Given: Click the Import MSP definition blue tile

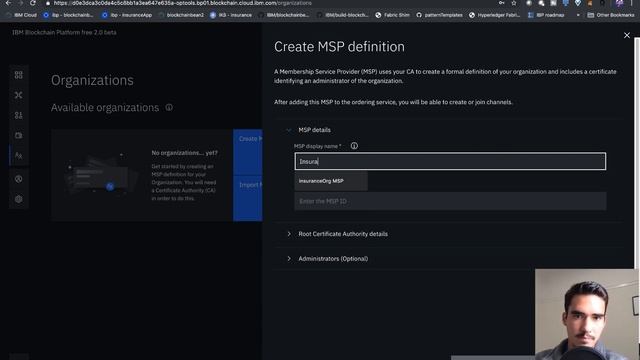Looking at the screenshot, I should click(x=248, y=198).
